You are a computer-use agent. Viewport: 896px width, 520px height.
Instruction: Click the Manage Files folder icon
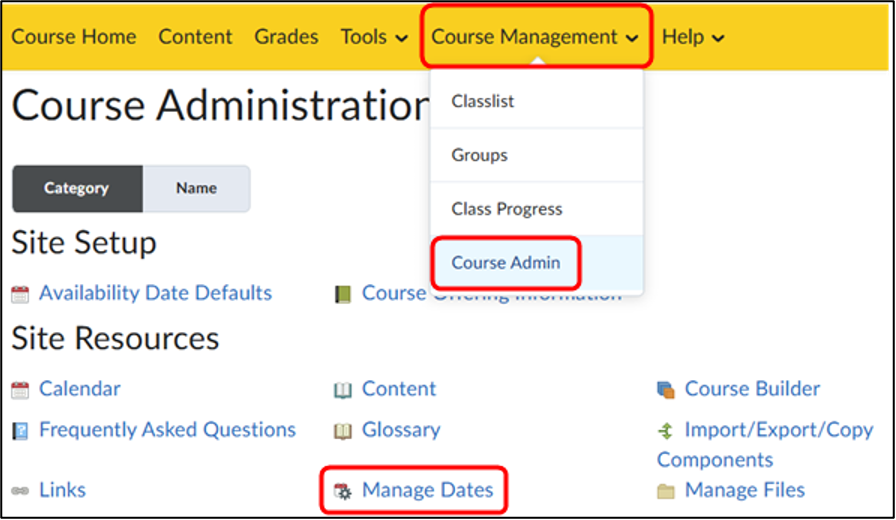[666, 491]
